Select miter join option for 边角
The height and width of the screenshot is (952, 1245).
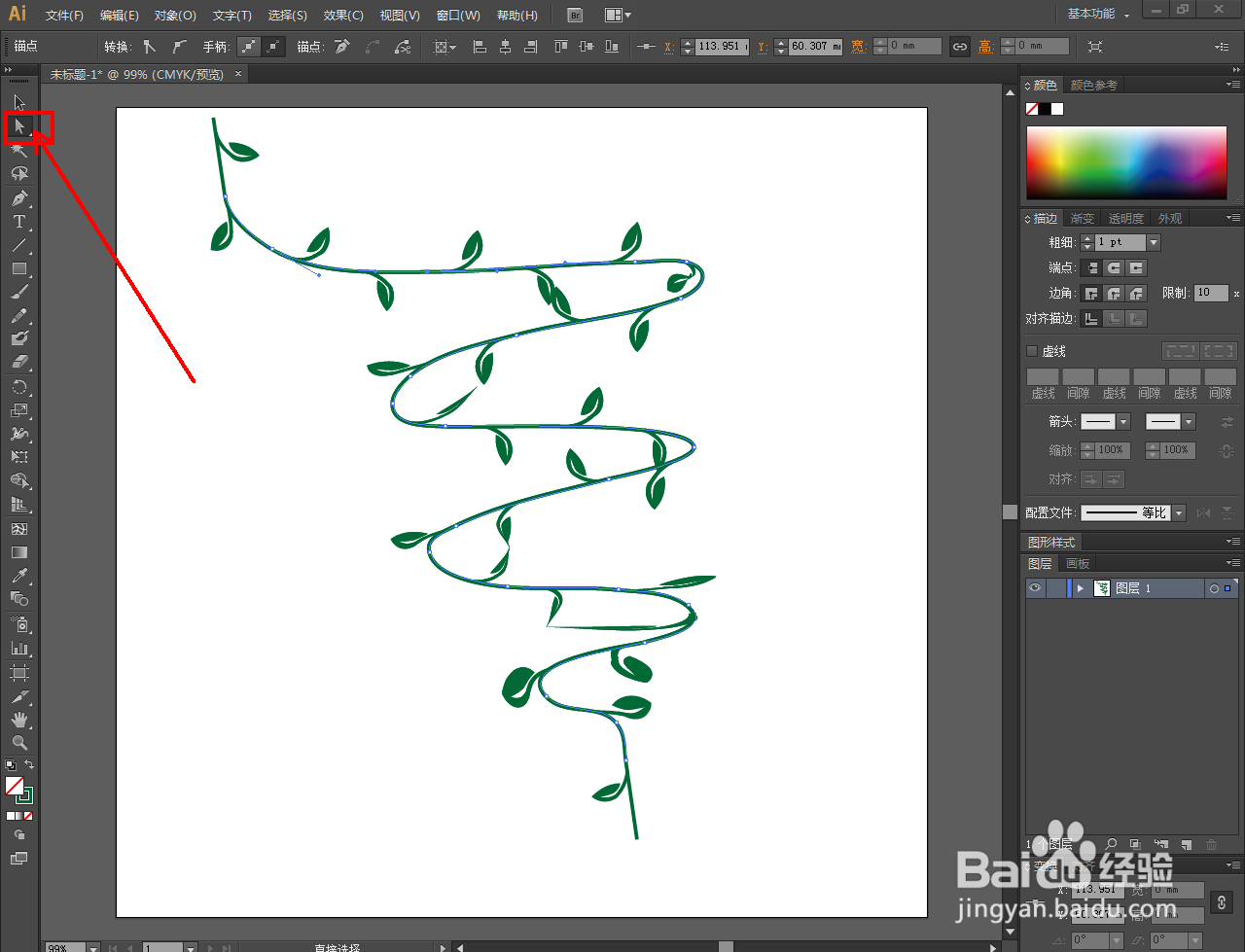point(1090,293)
